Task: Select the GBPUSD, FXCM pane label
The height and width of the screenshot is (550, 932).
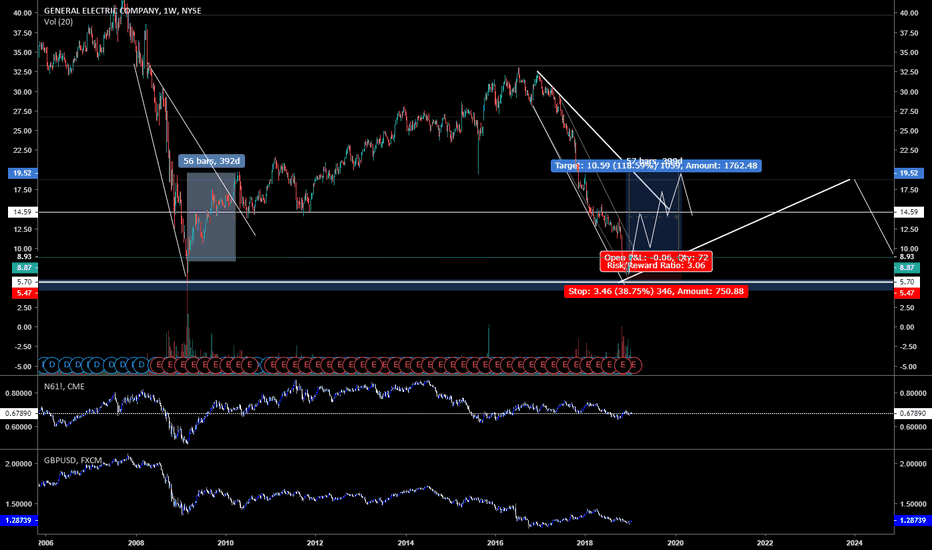Action: coord(73,460)
